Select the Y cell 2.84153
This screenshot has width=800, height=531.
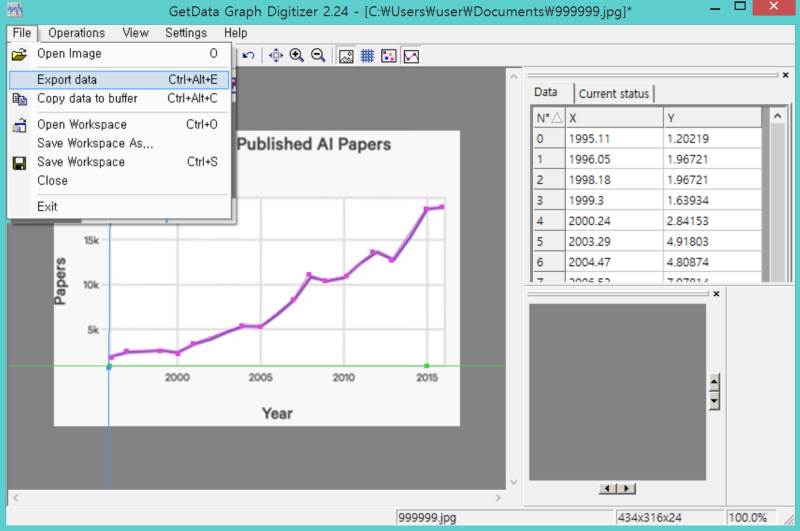pos(712,221)
